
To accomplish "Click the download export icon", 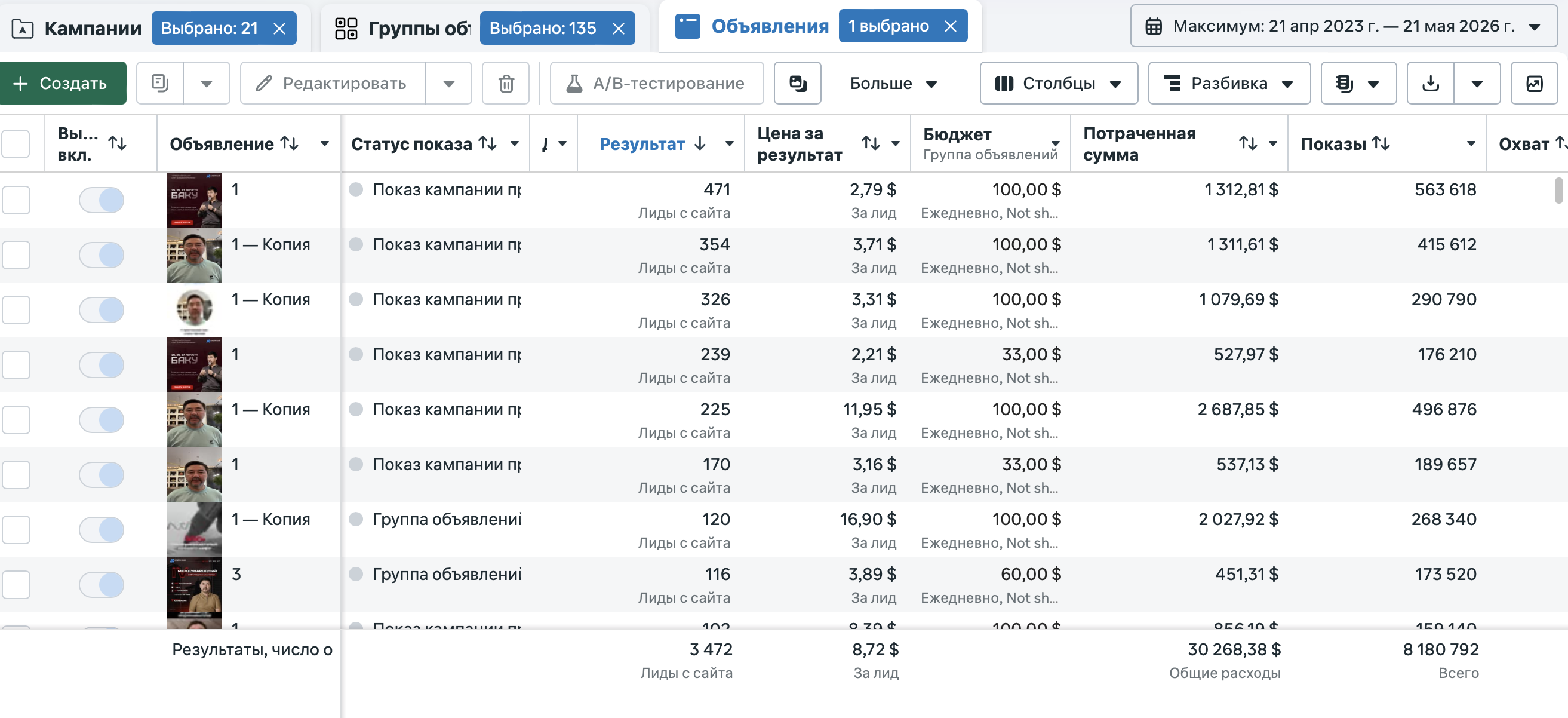I will [x=1431, y=83].
